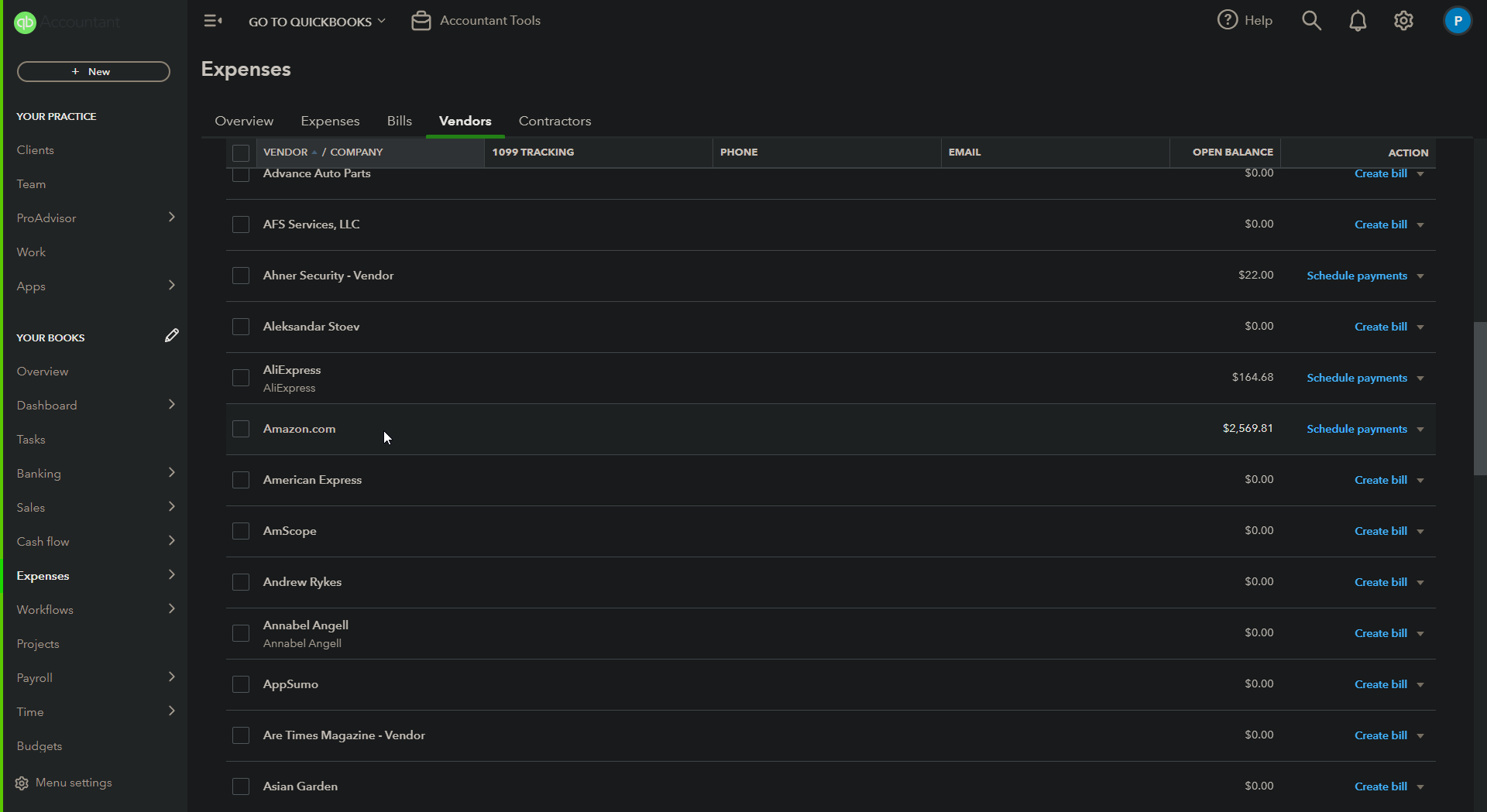Viewport: 1487px width, 812px height.
Task: Open Clients in the sidebar
Action: [x=36, y=150]
